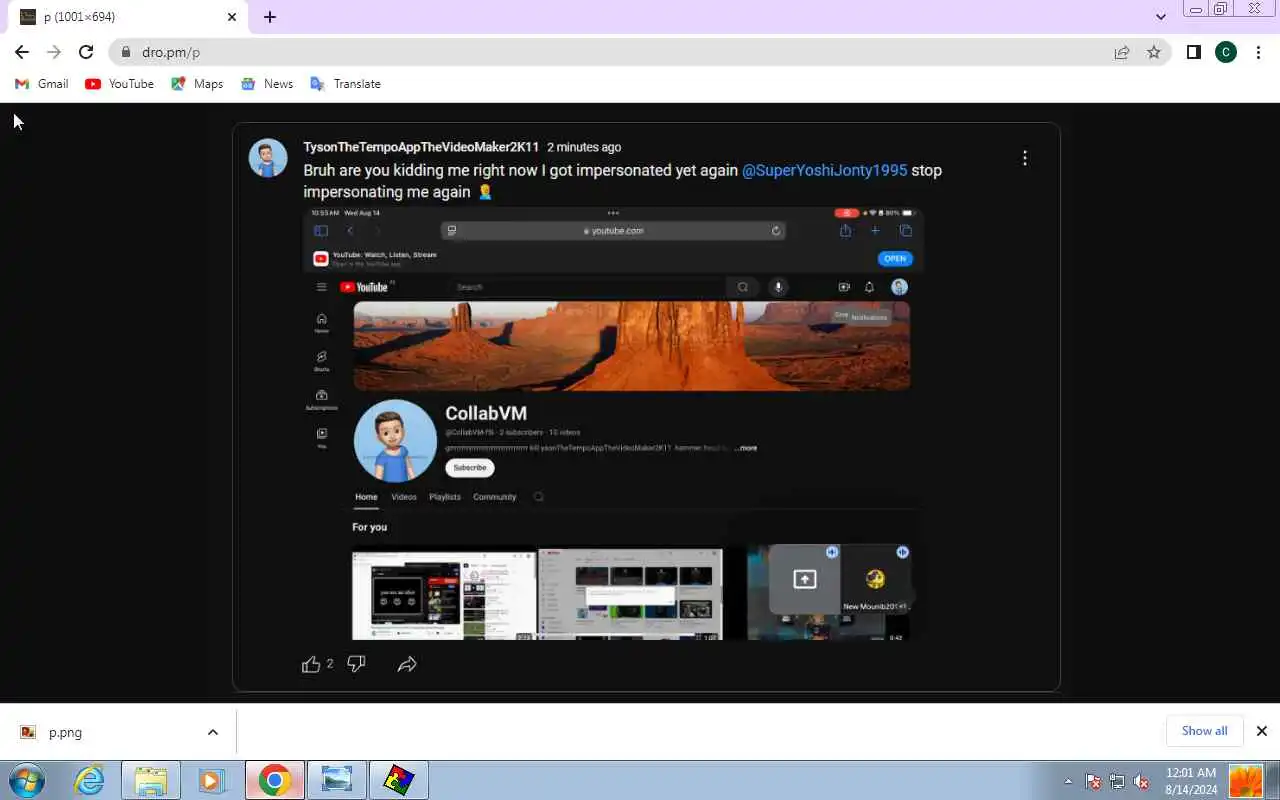1280x800 pixels.
Task: Click TysonTheTempoAppTheVideoMaker2K11 username
Action: click(x=421, y=147)
